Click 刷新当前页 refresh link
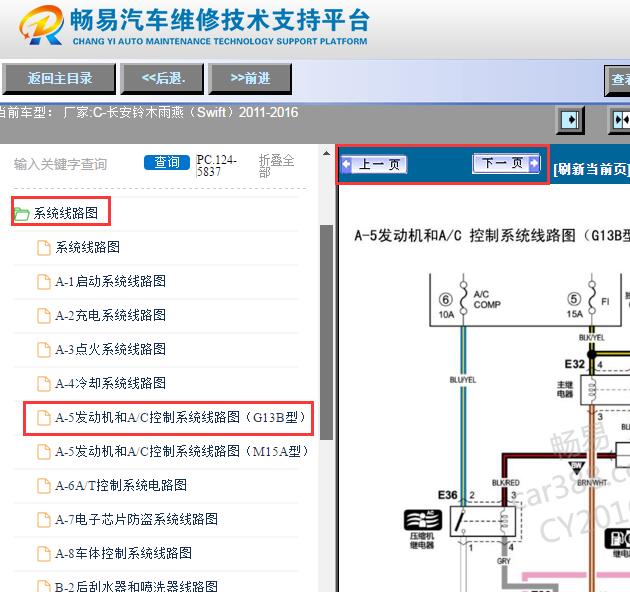Image resolution: width=630 pixels, height=592 pixels. [x=591, y=169]
